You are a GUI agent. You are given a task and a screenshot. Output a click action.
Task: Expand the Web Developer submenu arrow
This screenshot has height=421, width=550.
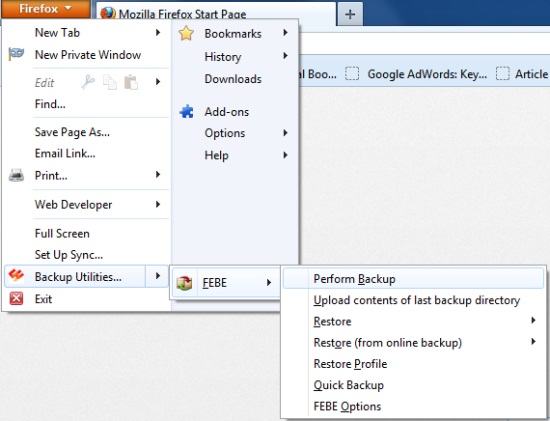tap(158, 204)
